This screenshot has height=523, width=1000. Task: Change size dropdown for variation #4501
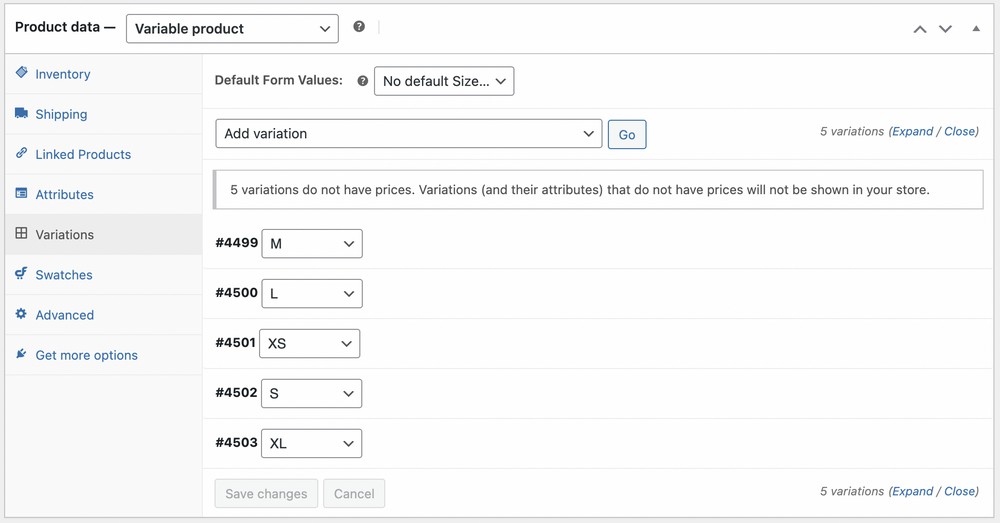pyautogui.click(x=309, y=343)
